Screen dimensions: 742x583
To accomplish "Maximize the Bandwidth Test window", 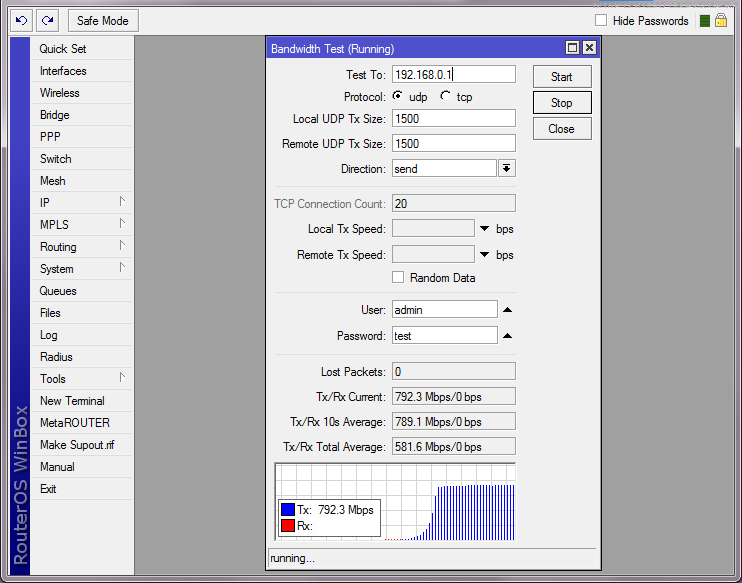I will pyautogui.click(x=572, y=48).
